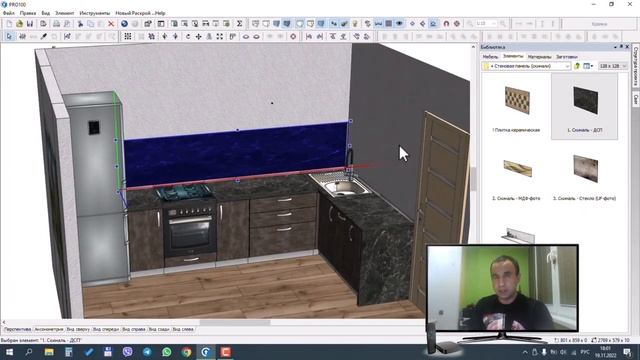Click the eyedropper tool icon
This screenshot has height=360, width=640.
coord(44,37)
